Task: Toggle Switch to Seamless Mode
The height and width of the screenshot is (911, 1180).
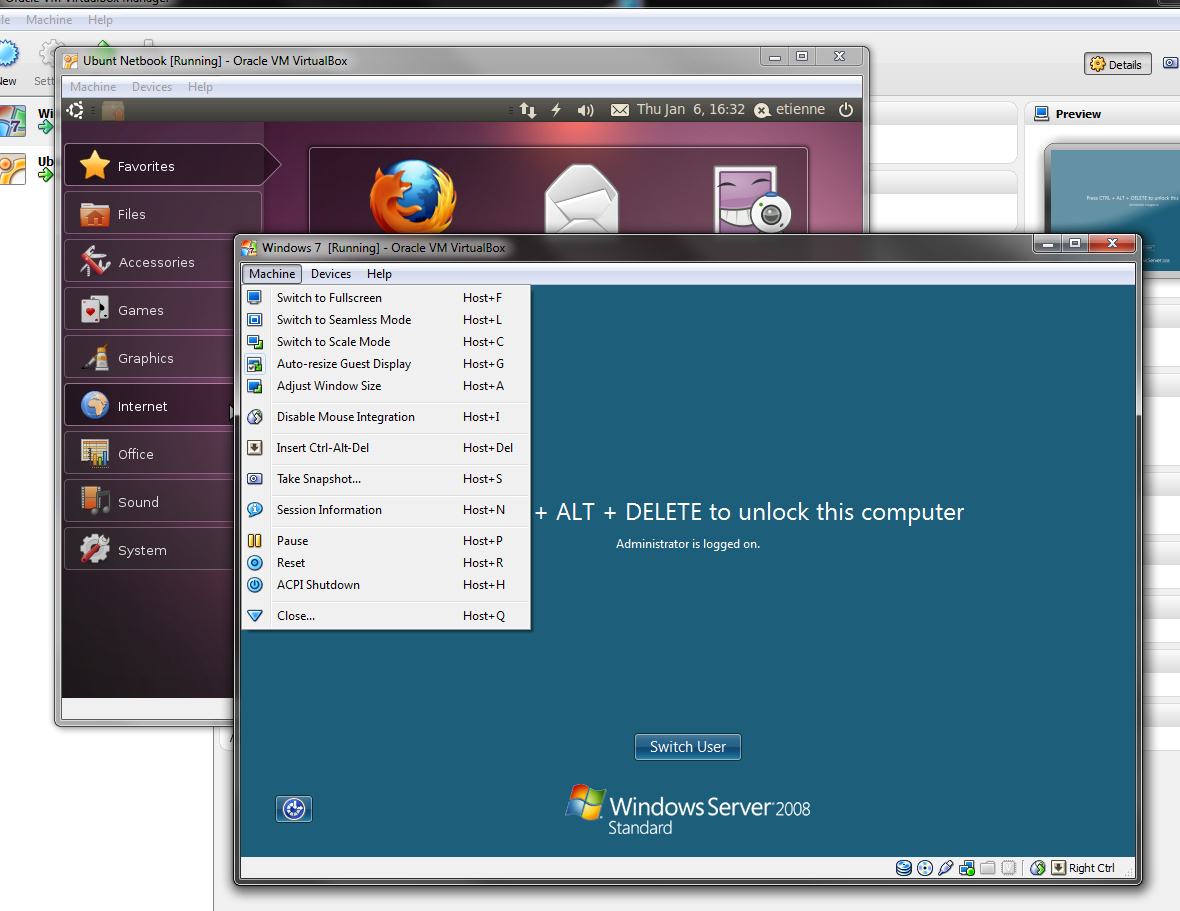Action: click(x=386, y=320)
